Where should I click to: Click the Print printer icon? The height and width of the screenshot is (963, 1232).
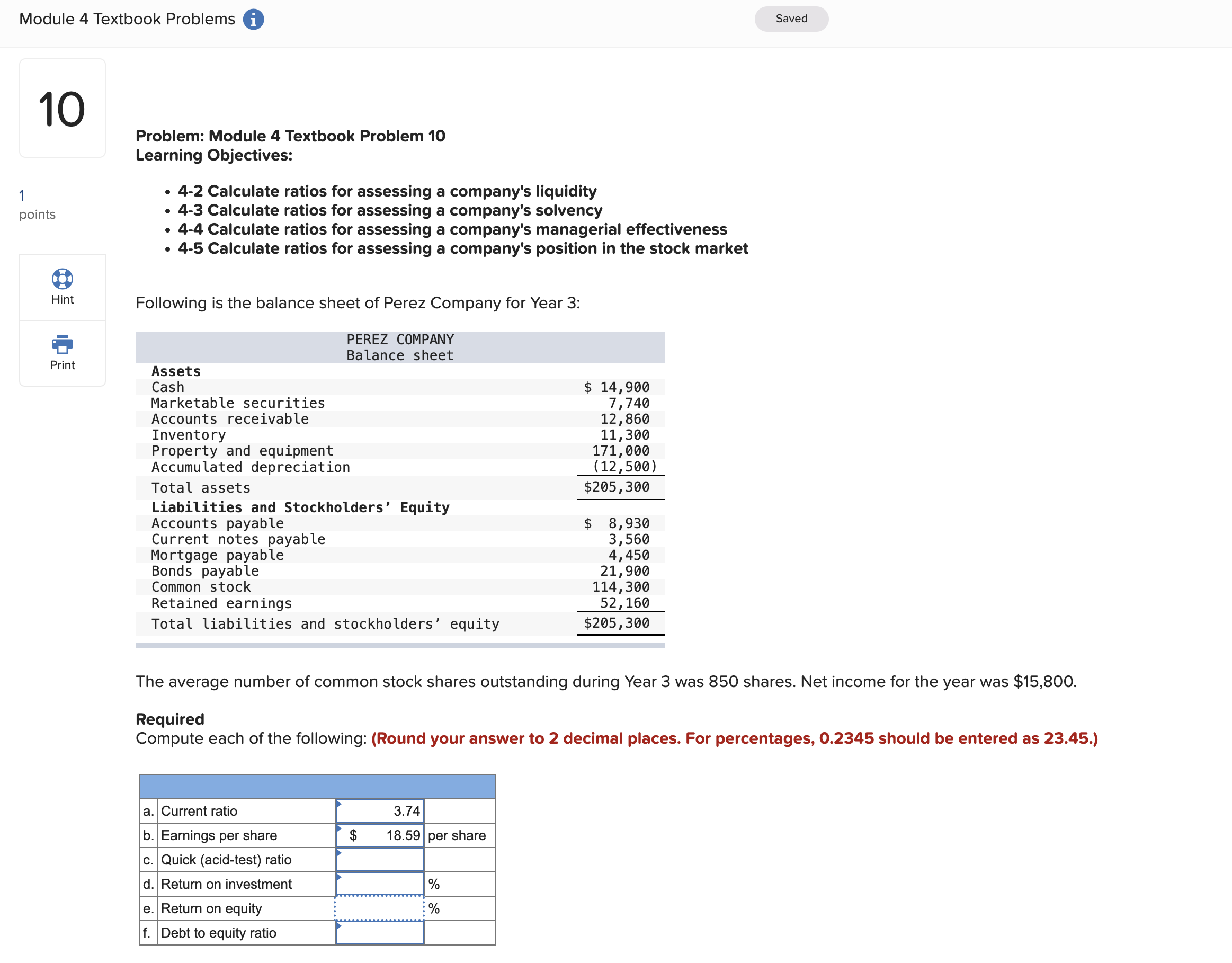[x=62, y=345]
